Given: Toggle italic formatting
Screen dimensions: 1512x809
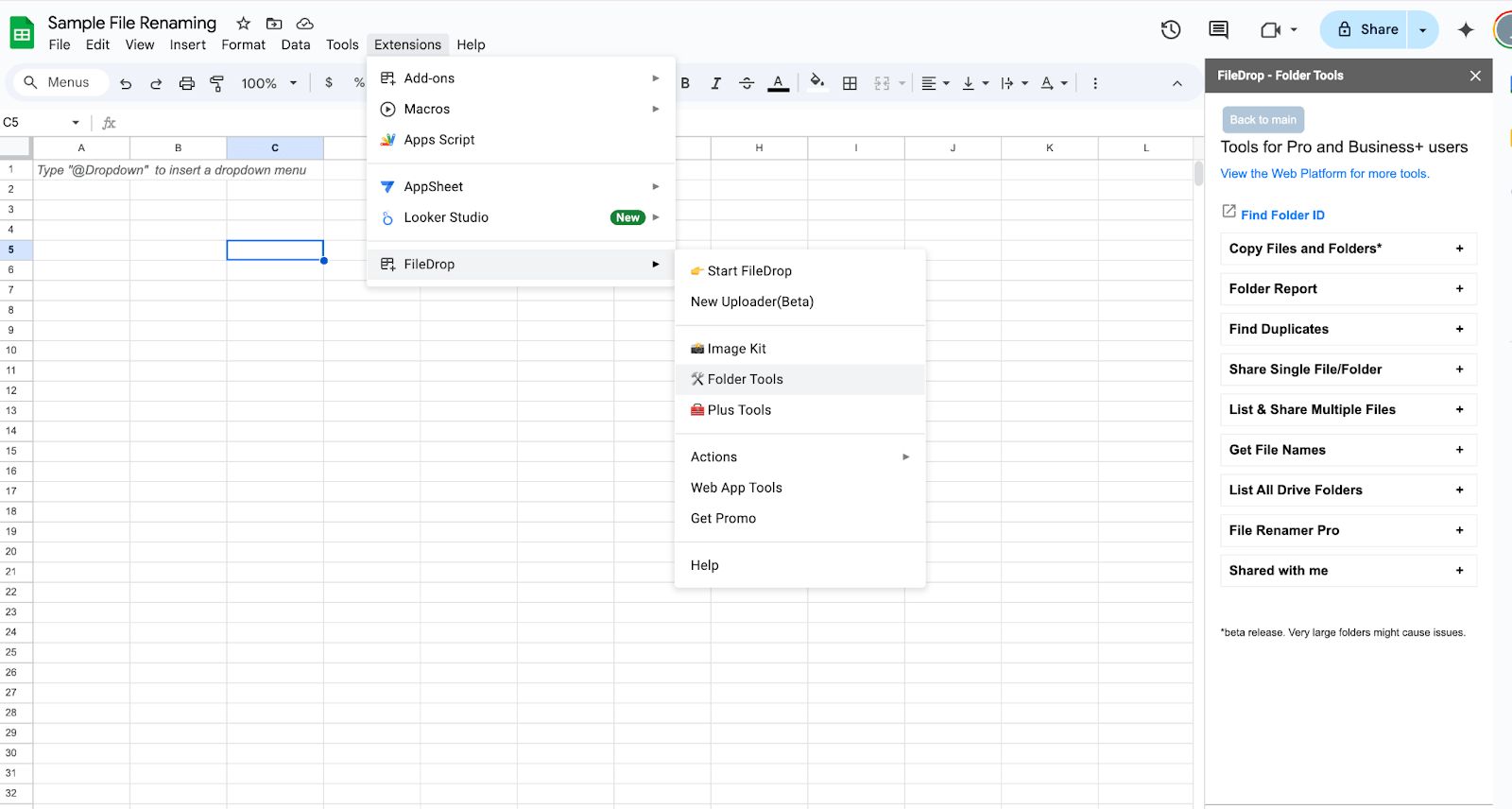Looking at the screenshot, I should pyautogui.click(x=715, y=83).
